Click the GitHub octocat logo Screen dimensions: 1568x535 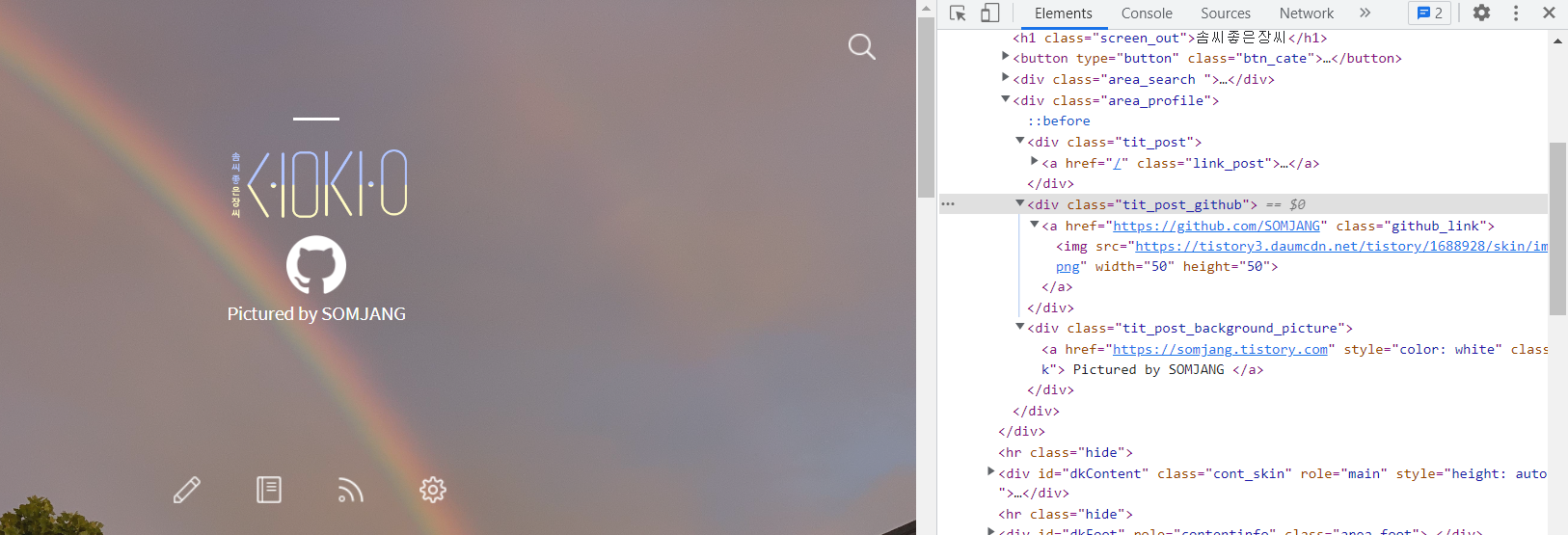tap(316, 265)
